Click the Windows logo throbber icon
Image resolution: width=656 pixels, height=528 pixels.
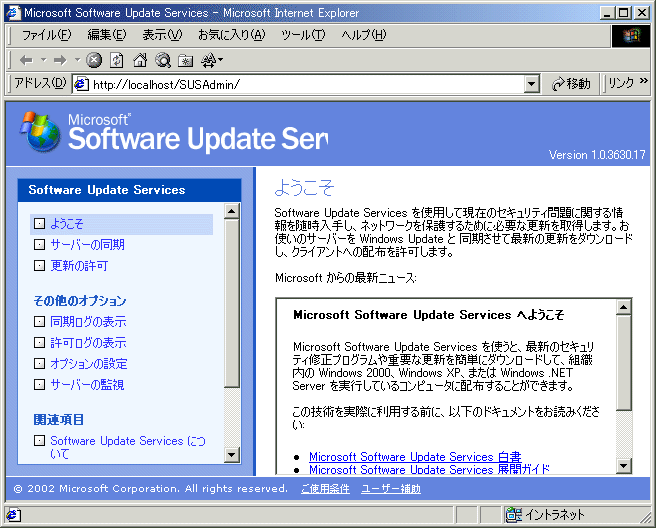[x=631, y=36]
